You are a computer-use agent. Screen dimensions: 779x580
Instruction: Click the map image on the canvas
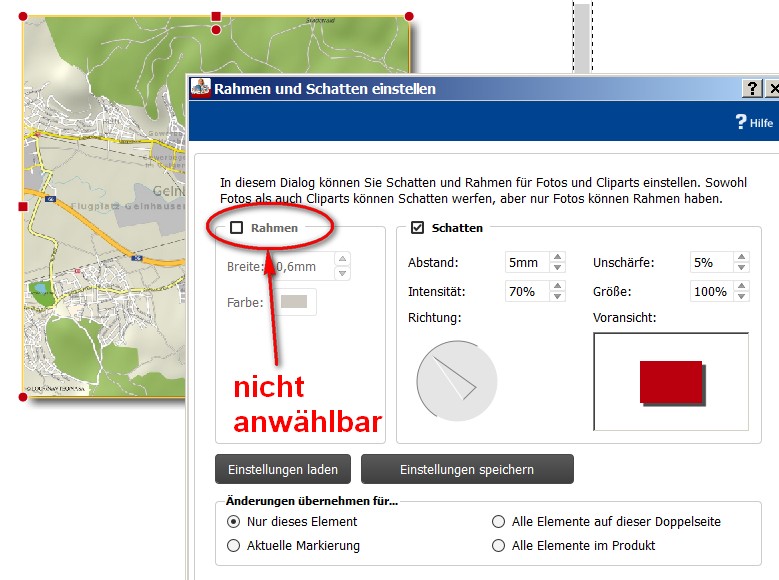(x=104, y=206)
